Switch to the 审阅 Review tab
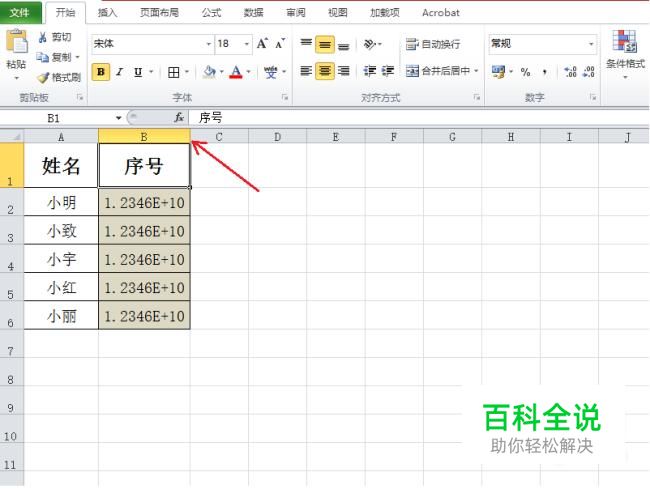 [x=296, y=13]
